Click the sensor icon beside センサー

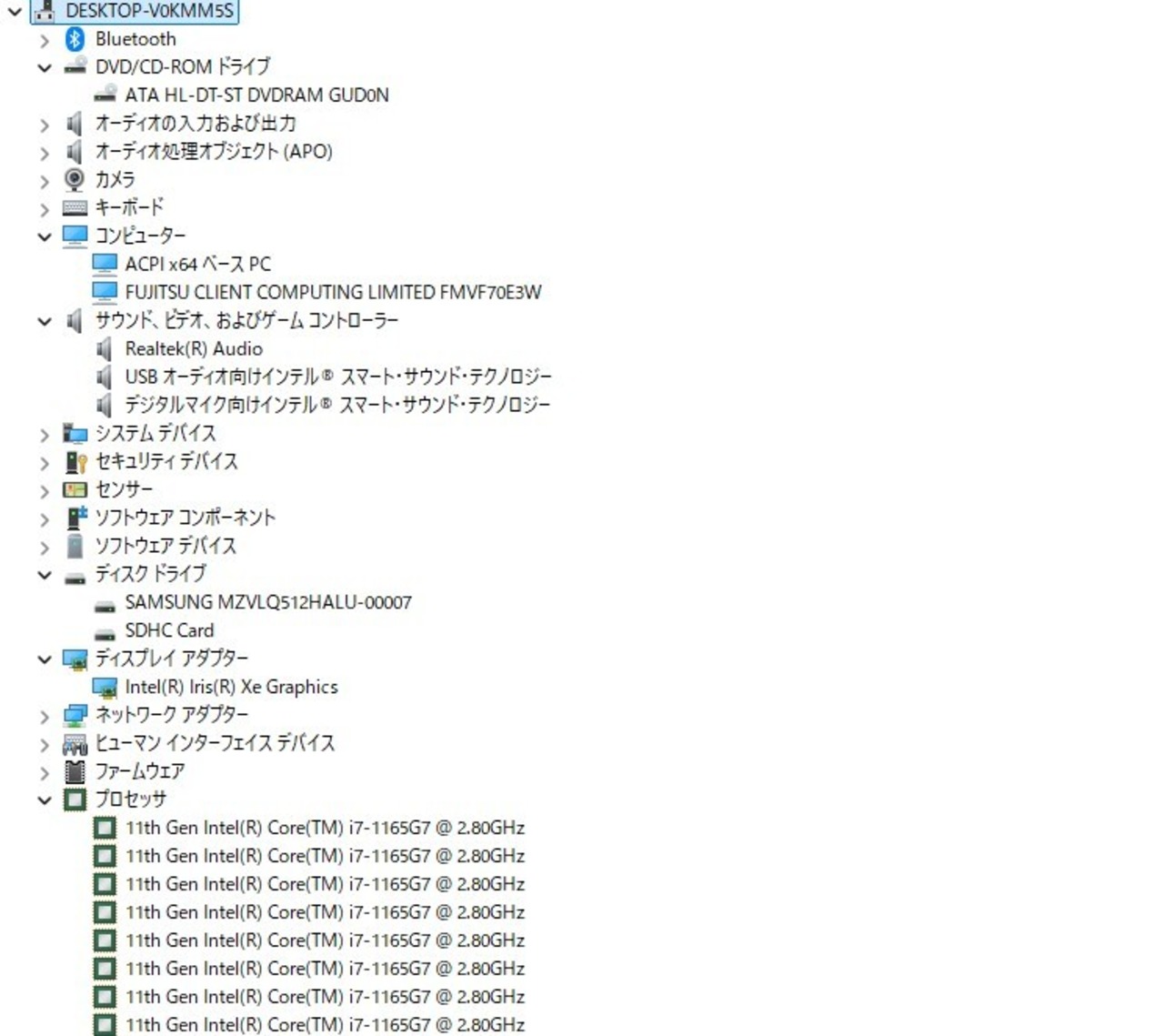tap(75, 489)
